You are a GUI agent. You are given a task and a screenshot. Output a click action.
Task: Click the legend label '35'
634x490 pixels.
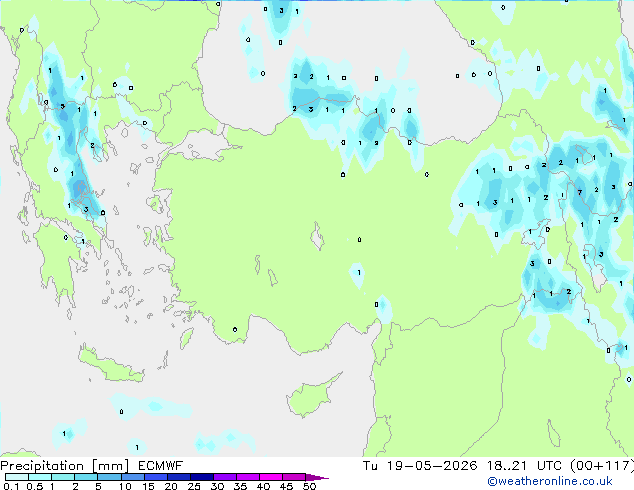point(240,486)
